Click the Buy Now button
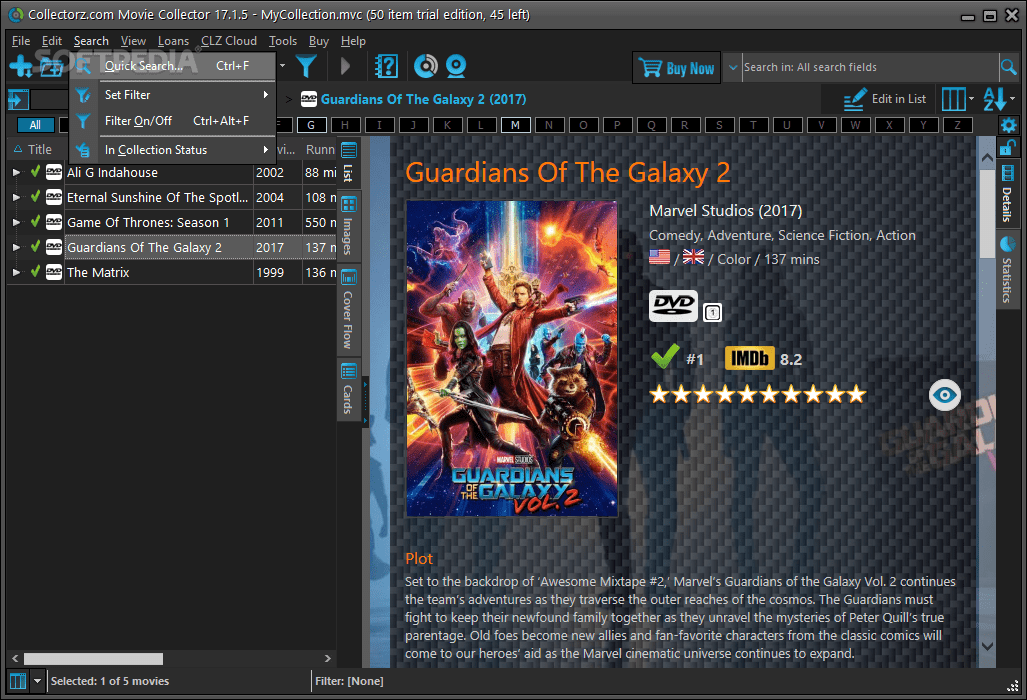Image resolution: width=1027 pixels, height=700 pixels. coord(677,67)
